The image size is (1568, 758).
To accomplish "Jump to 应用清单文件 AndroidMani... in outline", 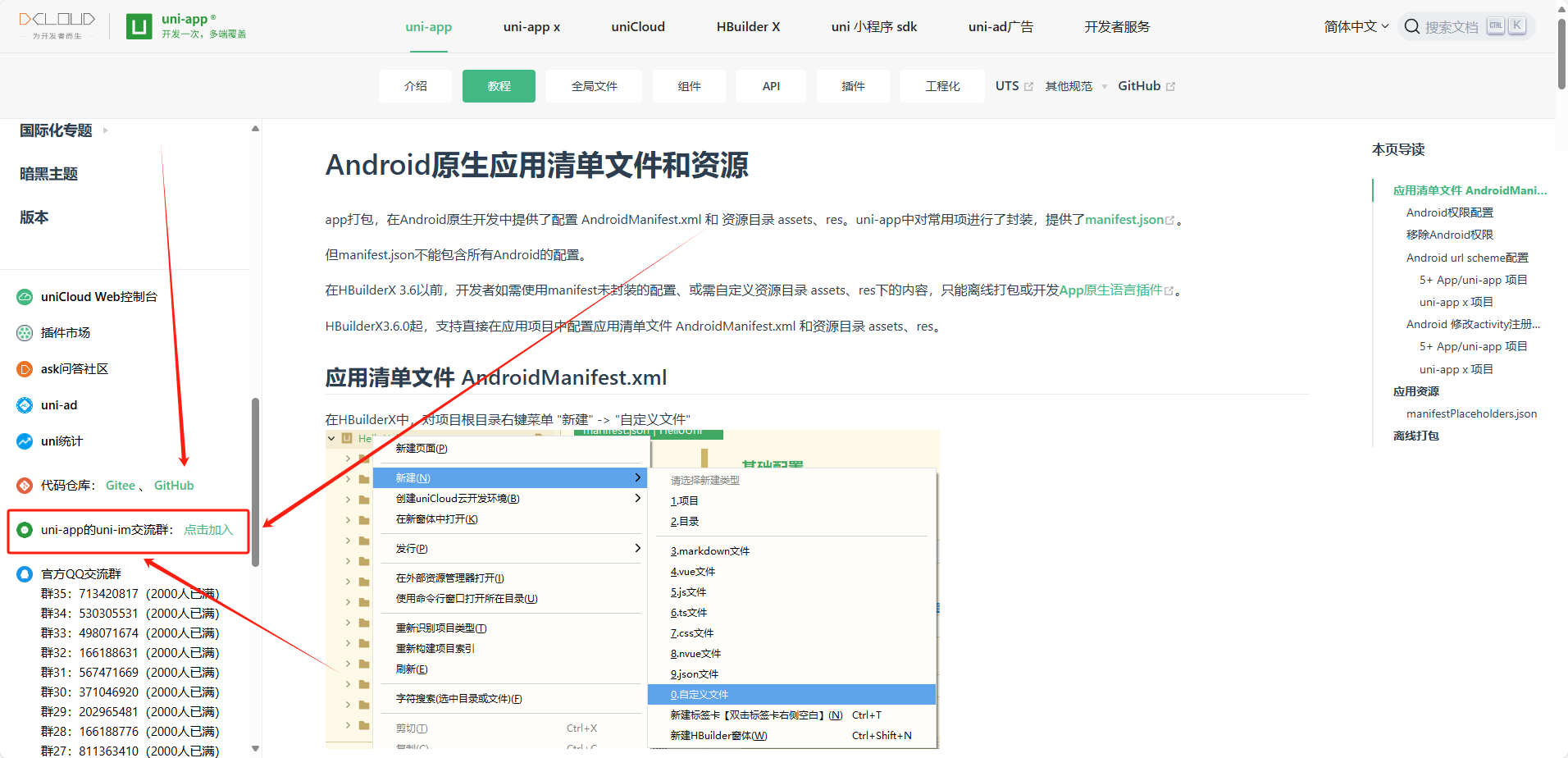I will click(1470, 190).
